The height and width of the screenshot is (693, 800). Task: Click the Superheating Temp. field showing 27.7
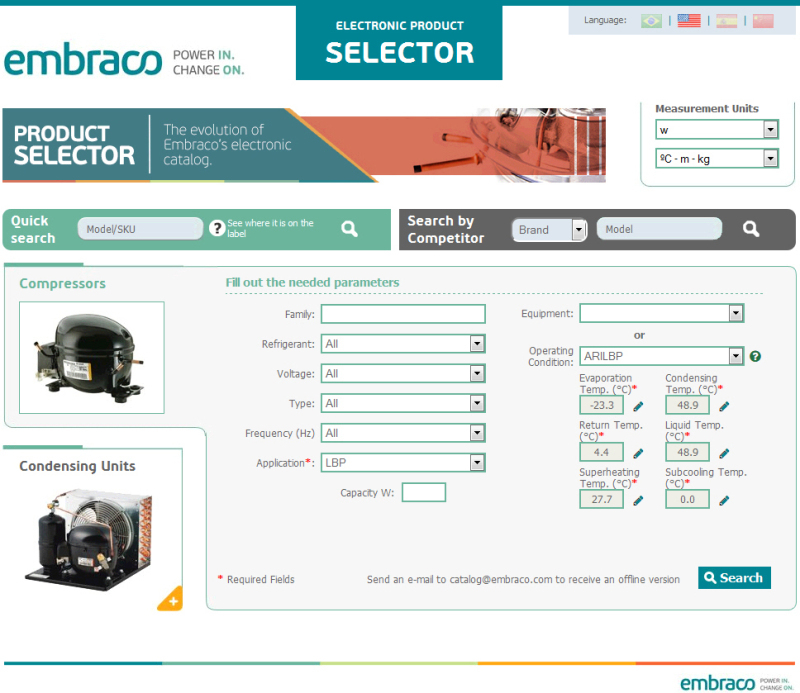[602, 499]
